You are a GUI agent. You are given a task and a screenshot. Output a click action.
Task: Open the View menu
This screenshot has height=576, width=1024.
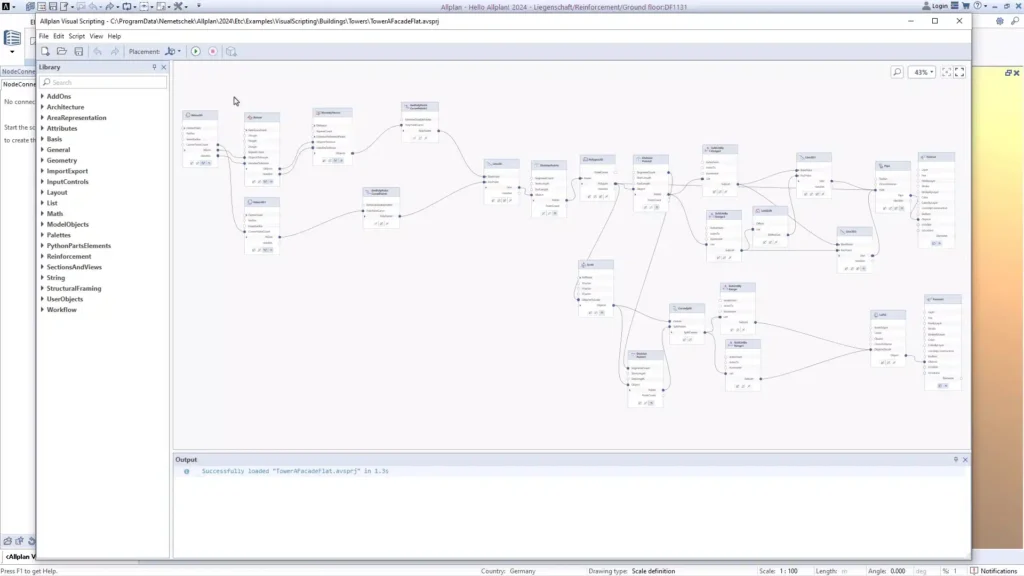(96, 35)
